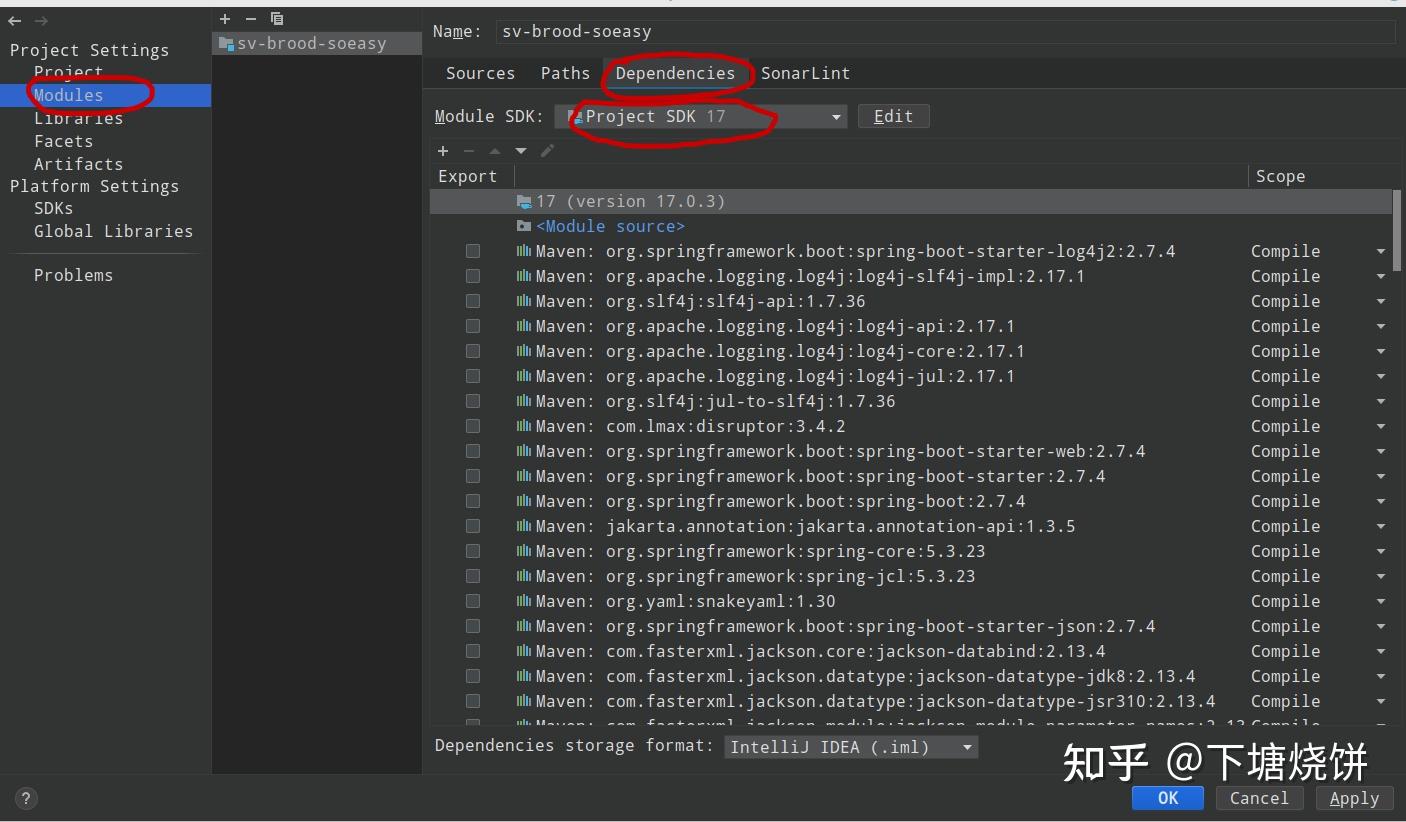This screenshot has width=1406, height=822.
Task: Switch to the SonarLint tab
Action: [805, 73]
